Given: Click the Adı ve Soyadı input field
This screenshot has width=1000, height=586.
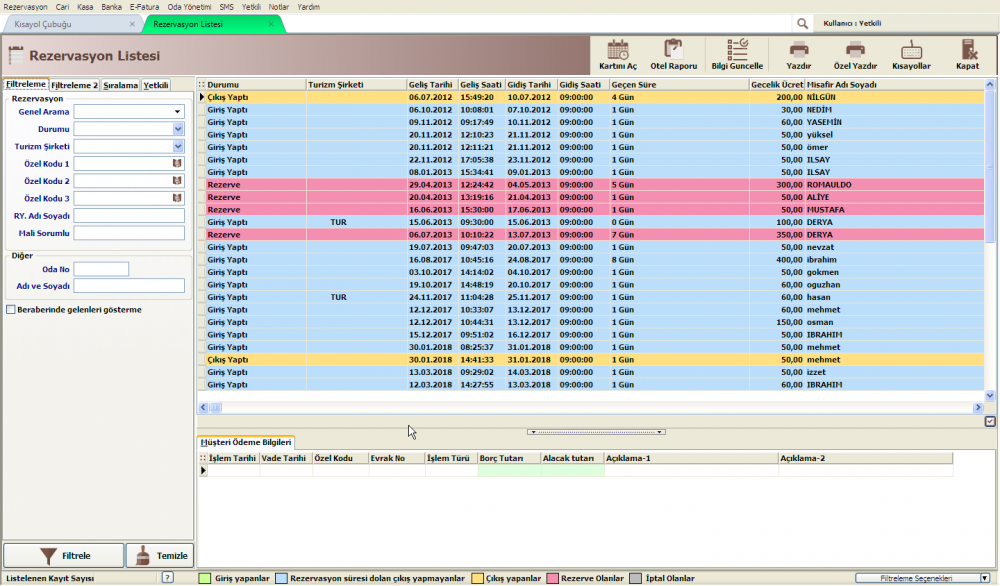Looking at the screenshot, I should point(129,286).
